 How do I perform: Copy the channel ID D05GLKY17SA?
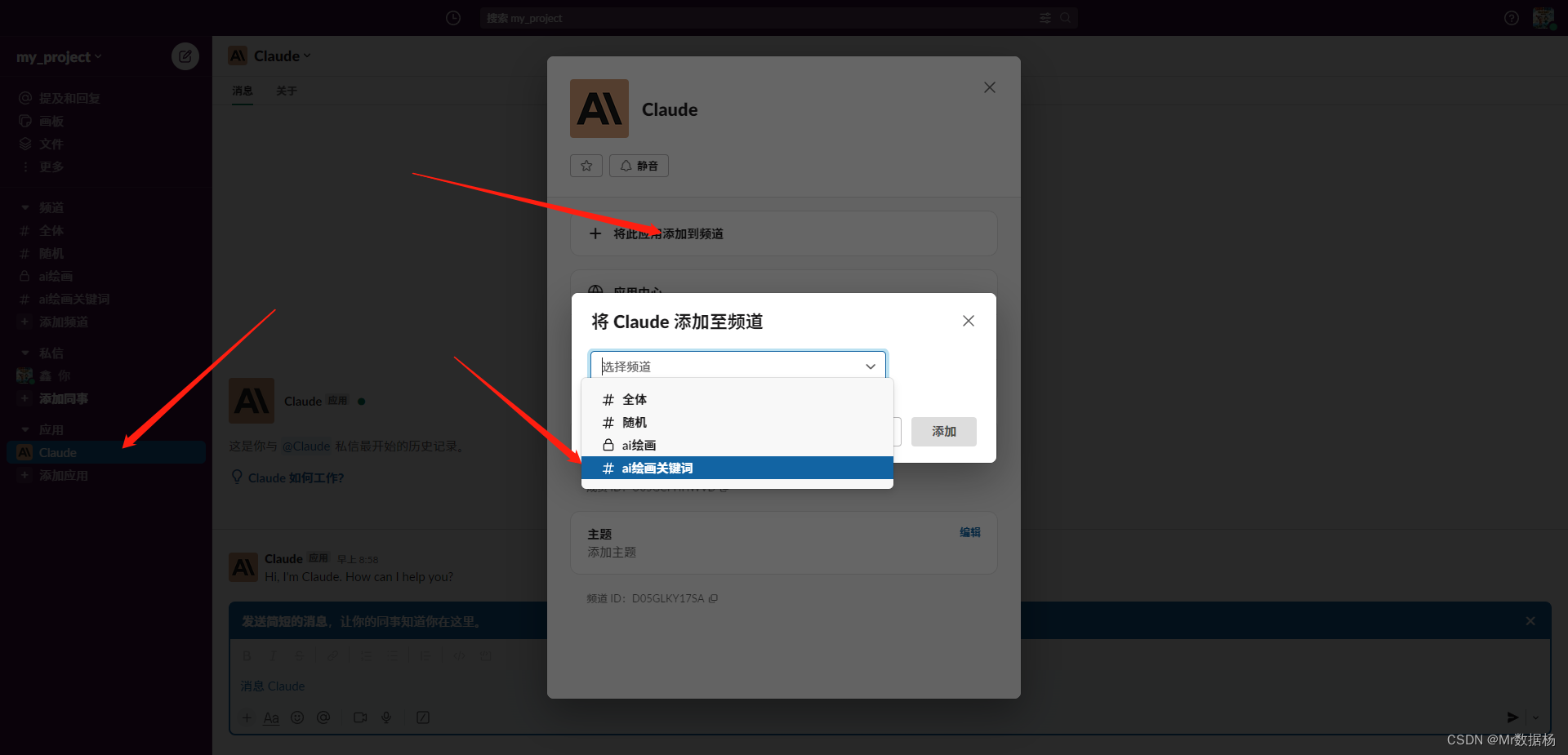(713, 598)
